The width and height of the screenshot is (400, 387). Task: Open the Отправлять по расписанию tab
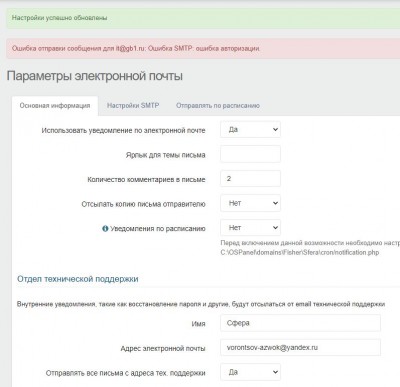click(x=218, y=106)
